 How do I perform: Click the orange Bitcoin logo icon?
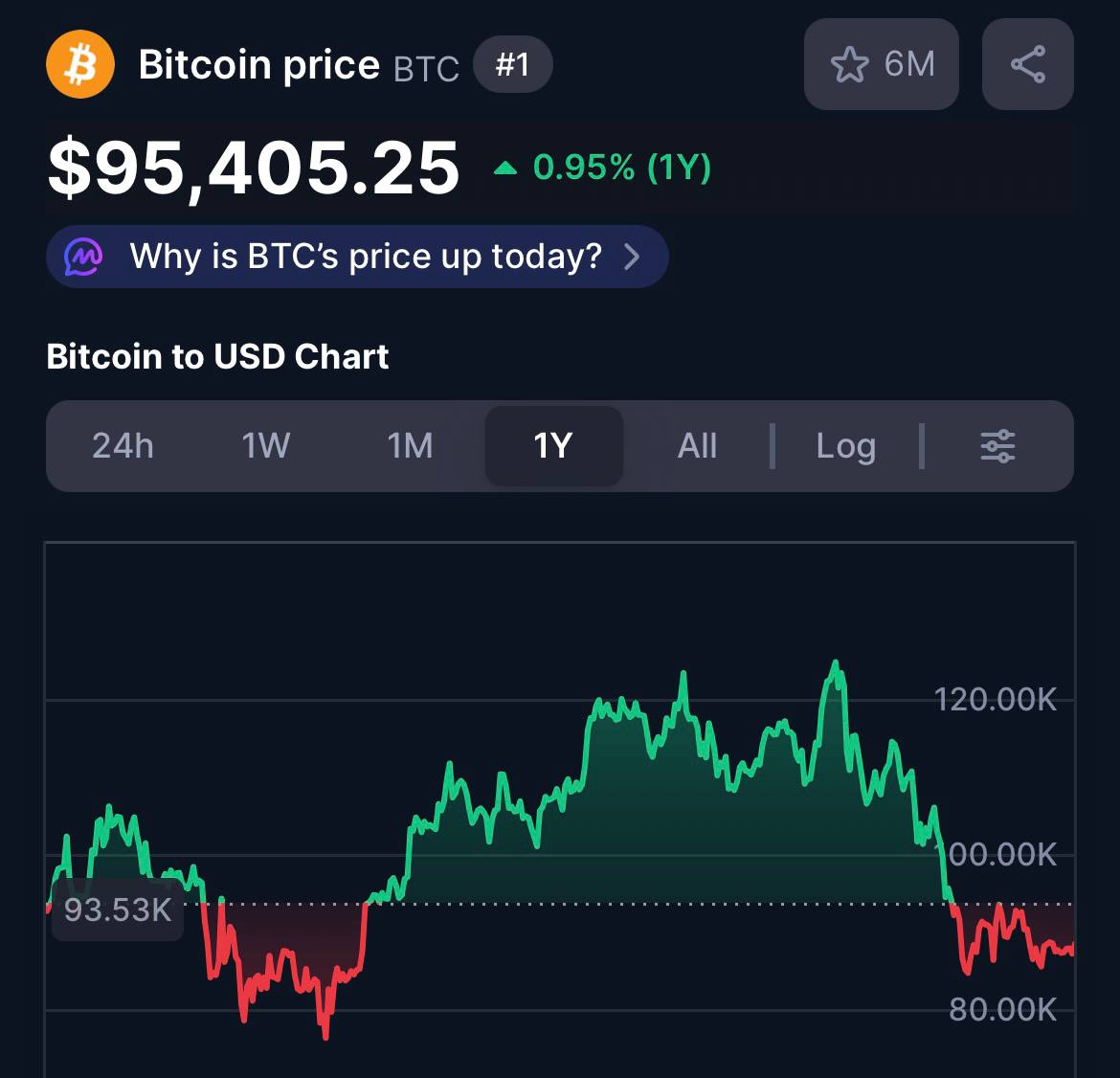pos(80,65)
